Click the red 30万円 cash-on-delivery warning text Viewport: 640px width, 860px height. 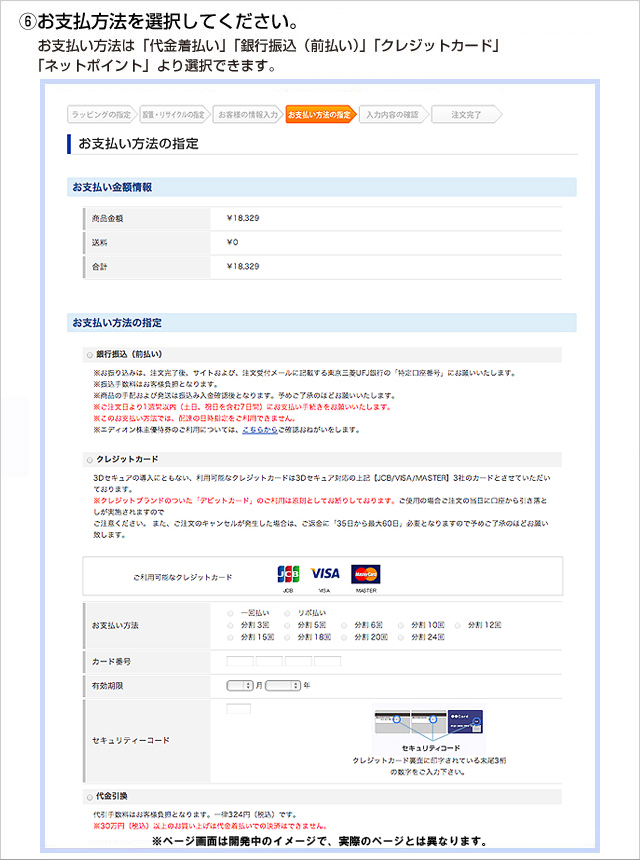(x=211, y=826)
